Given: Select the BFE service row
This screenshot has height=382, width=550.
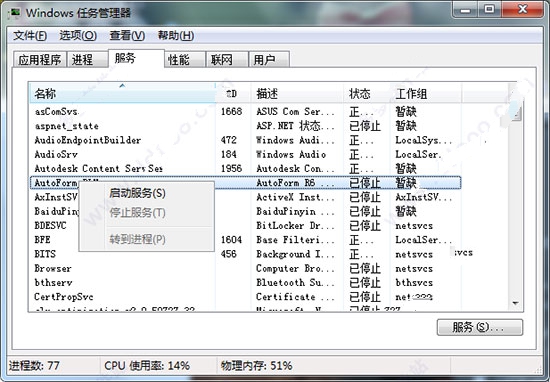Looking at the screenshot, I should point(245,240).
